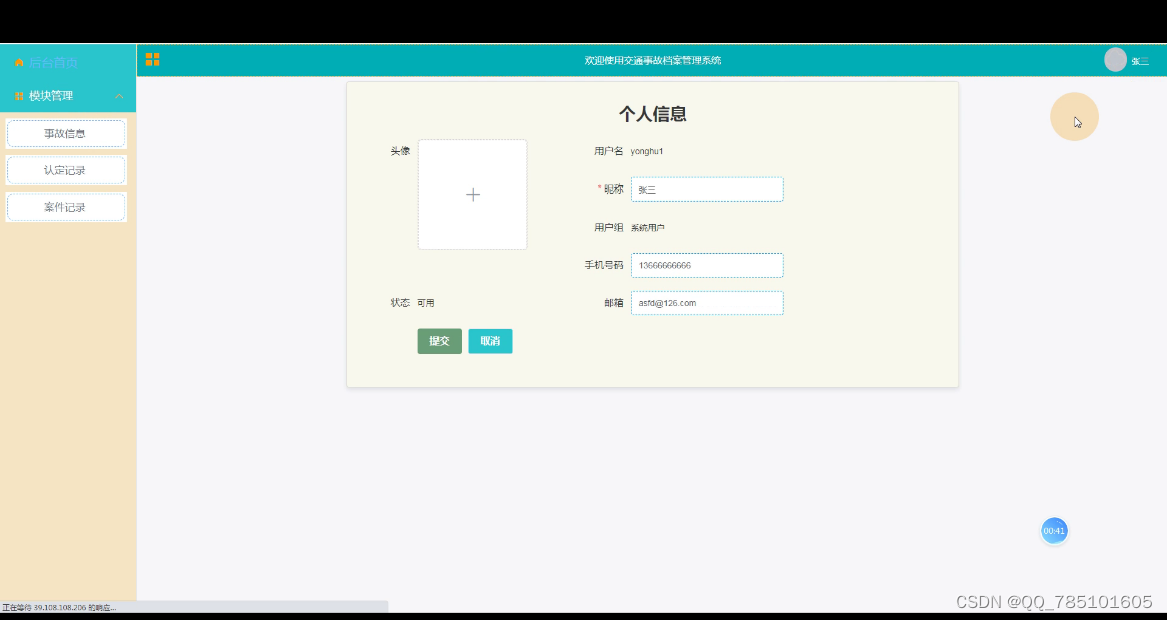The image size is (1167, 620).
Task: Focus the 邮箱 email input field
Action: tap(707, 303)
